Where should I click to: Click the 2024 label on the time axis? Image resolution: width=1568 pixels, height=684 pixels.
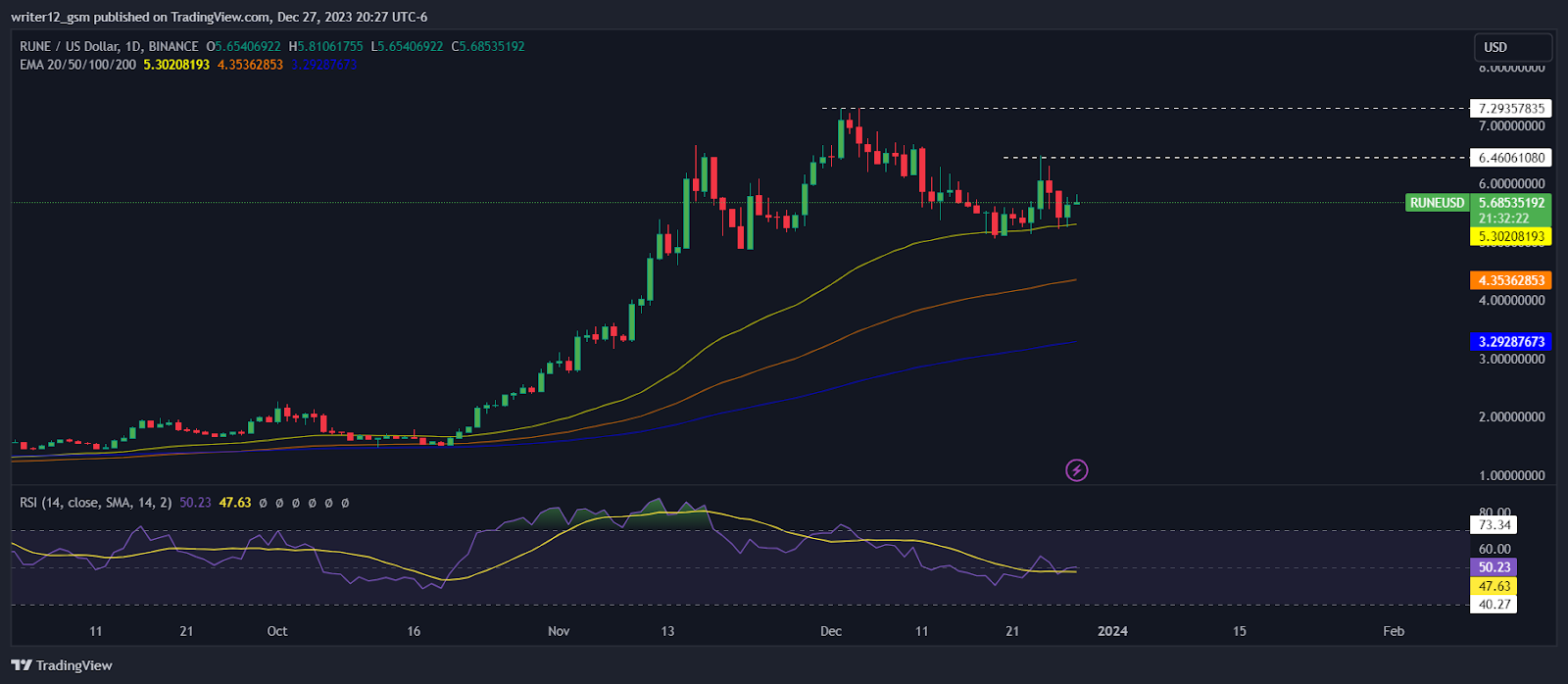(x=1112, y=631)
